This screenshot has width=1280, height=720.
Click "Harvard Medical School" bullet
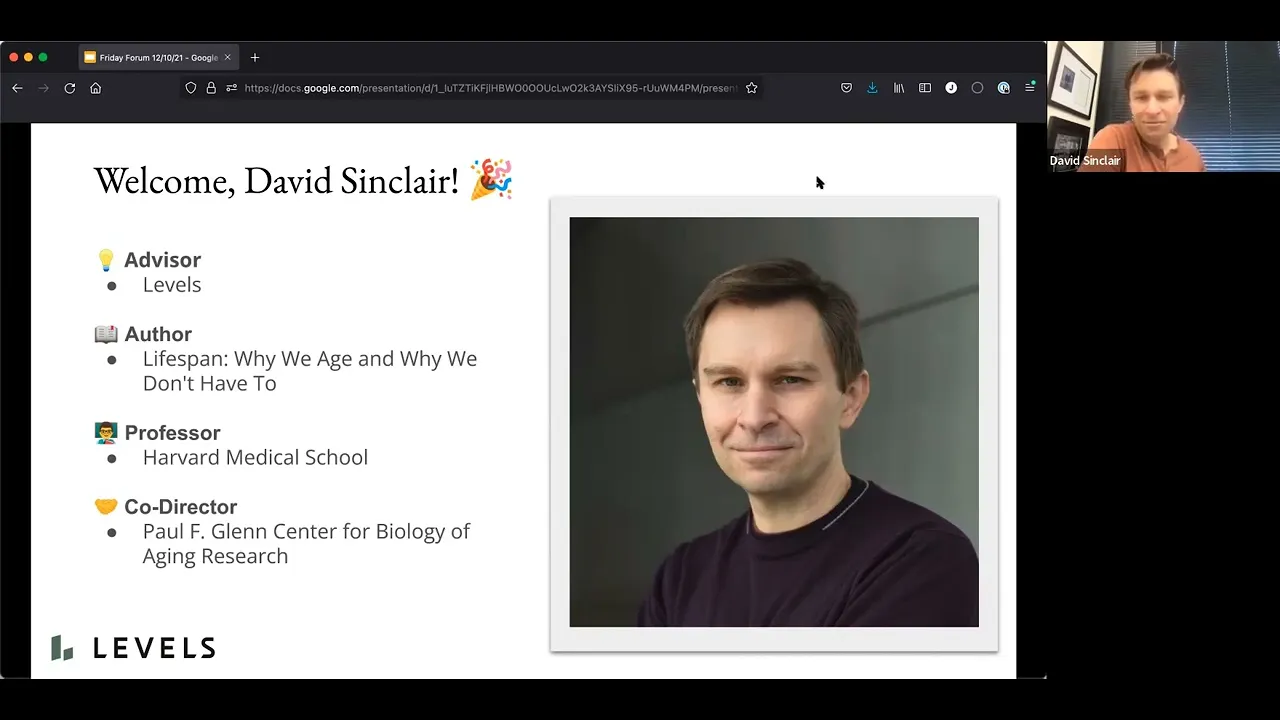click(255, 458)
